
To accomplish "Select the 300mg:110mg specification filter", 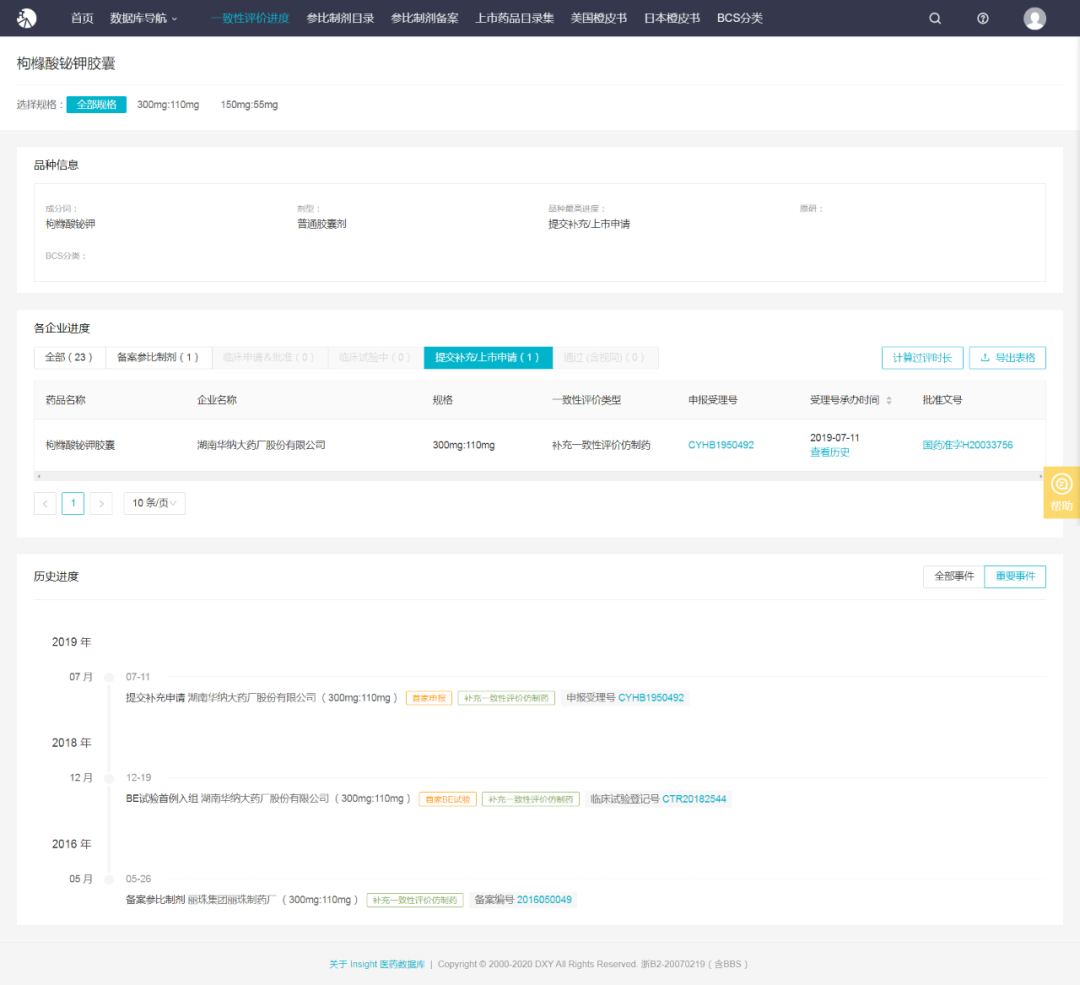I will click(x=168, y=105).
